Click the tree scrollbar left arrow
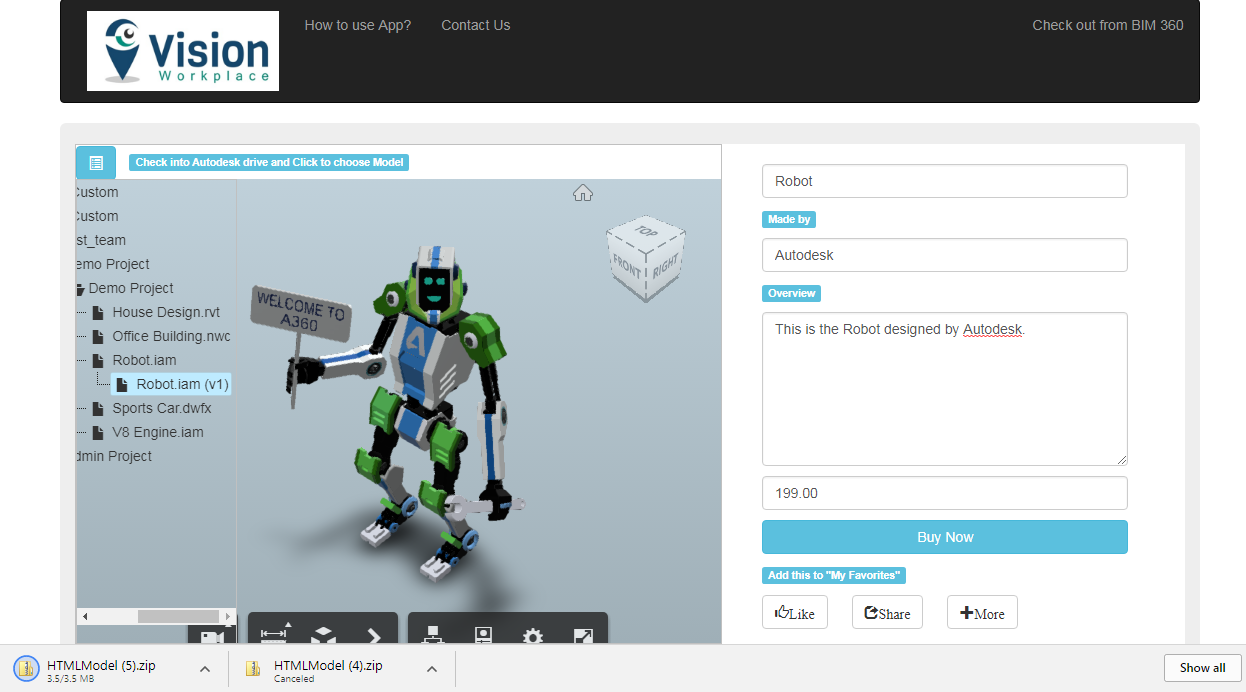Image resolution: width=1246 pixels, height=692 pixels. click(x=84, y=617)
